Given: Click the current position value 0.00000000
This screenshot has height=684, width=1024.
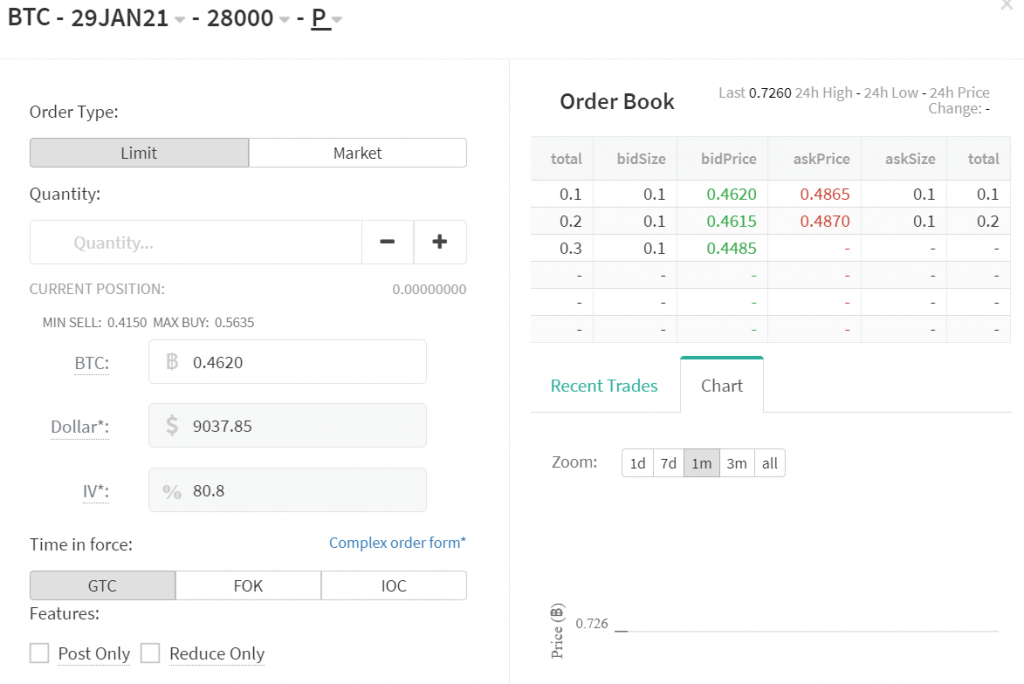Looking at the screenshot, I should point(429,289).
